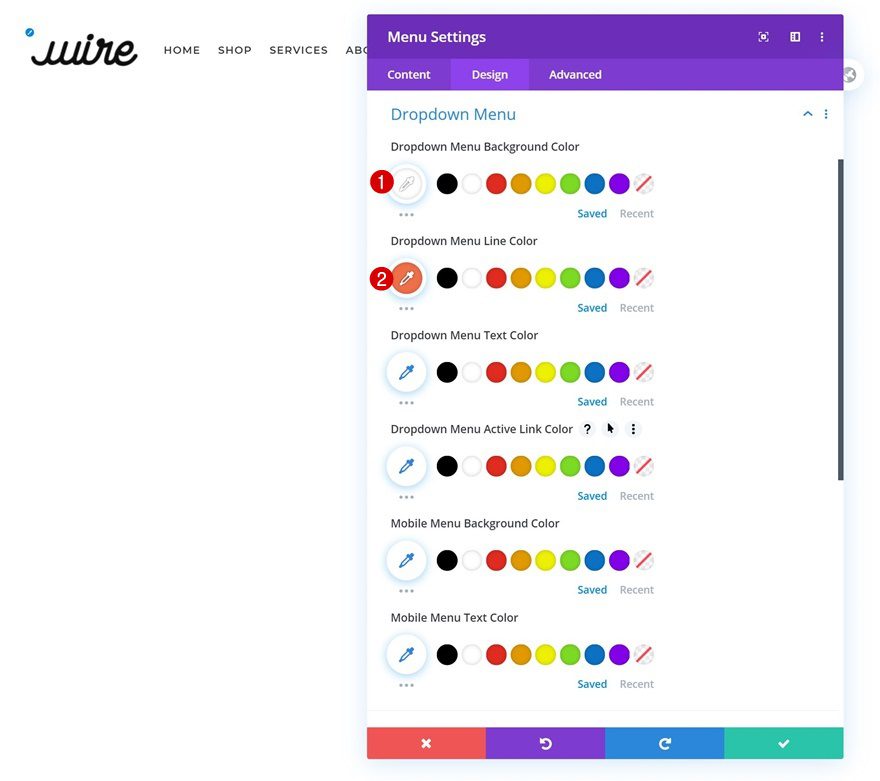This screenshot has width=880, height=781.
Task: Expand extra swatches under Mobile Menu Text Color
Action: pyautogui.click(x=406, y=683)
